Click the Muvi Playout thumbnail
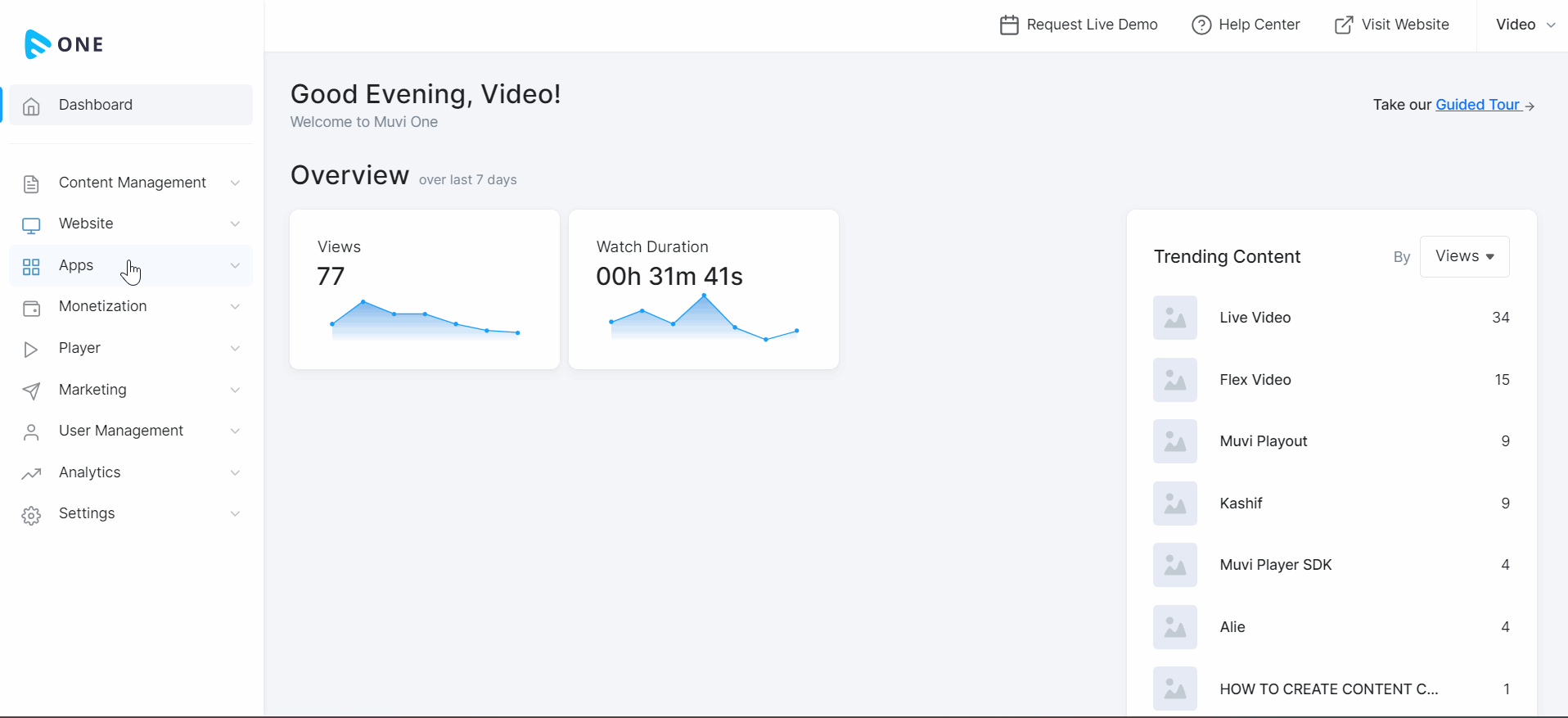1568x718 pixels. tap(1175, 441)
